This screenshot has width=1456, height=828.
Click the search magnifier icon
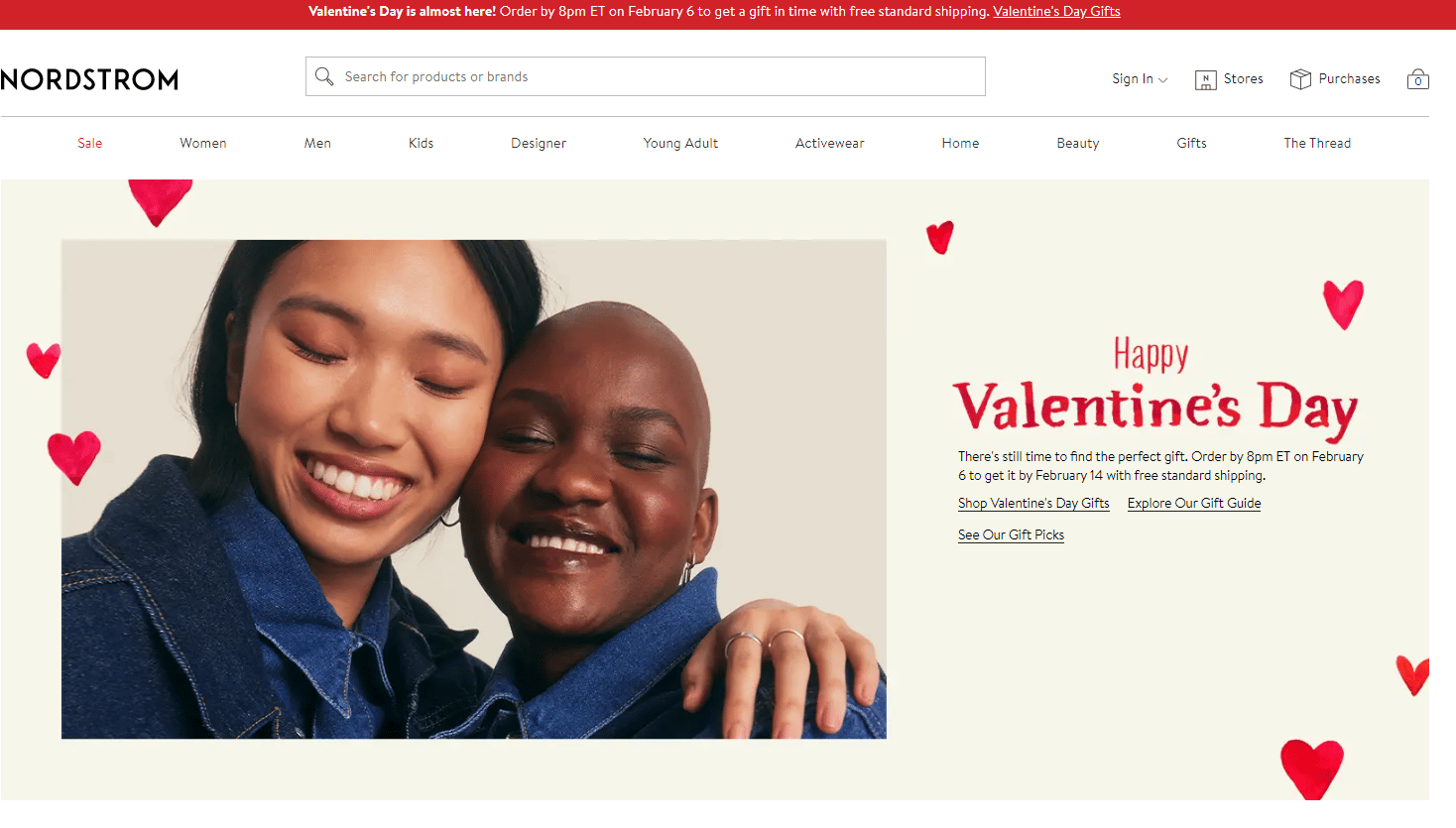pos(324,76)
